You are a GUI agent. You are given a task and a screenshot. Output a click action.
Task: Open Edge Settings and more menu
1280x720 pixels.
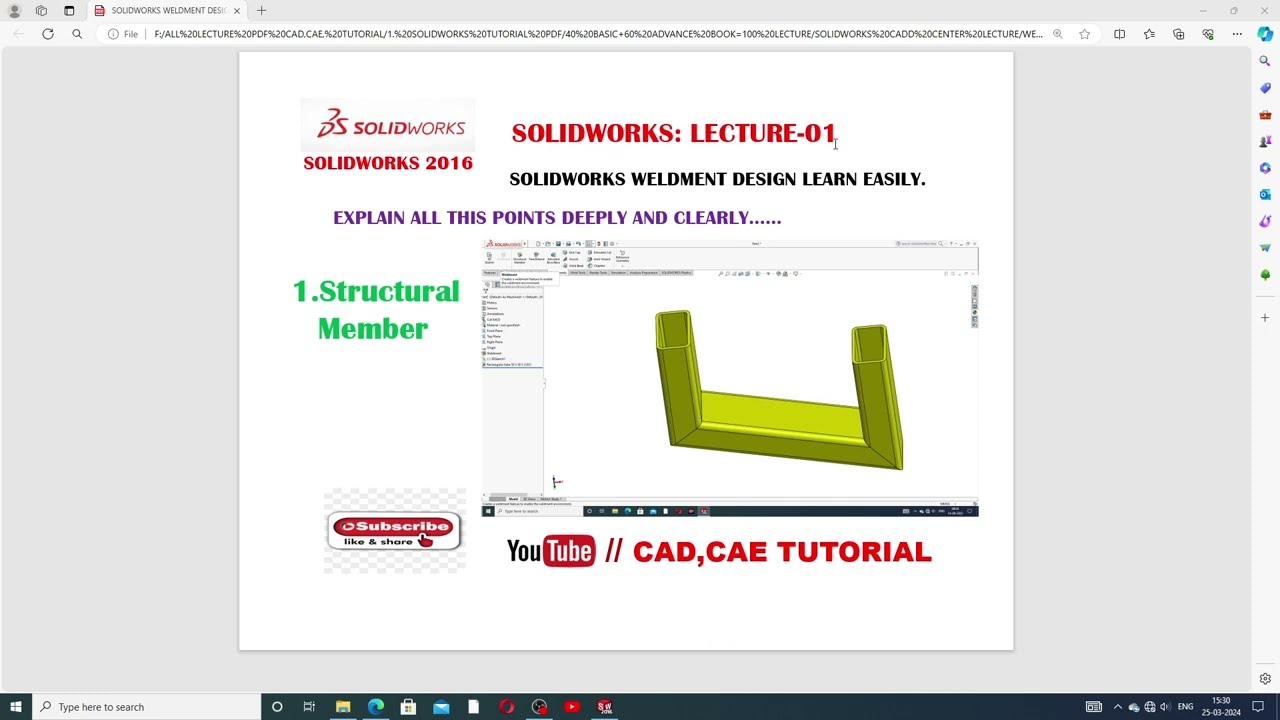click(x=1237, y=34)
